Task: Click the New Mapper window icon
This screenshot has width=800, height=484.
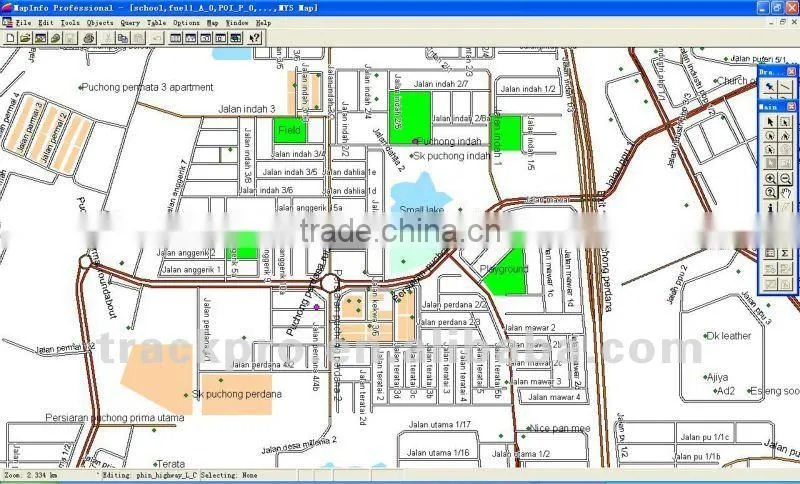Action: tap(191, 38)
